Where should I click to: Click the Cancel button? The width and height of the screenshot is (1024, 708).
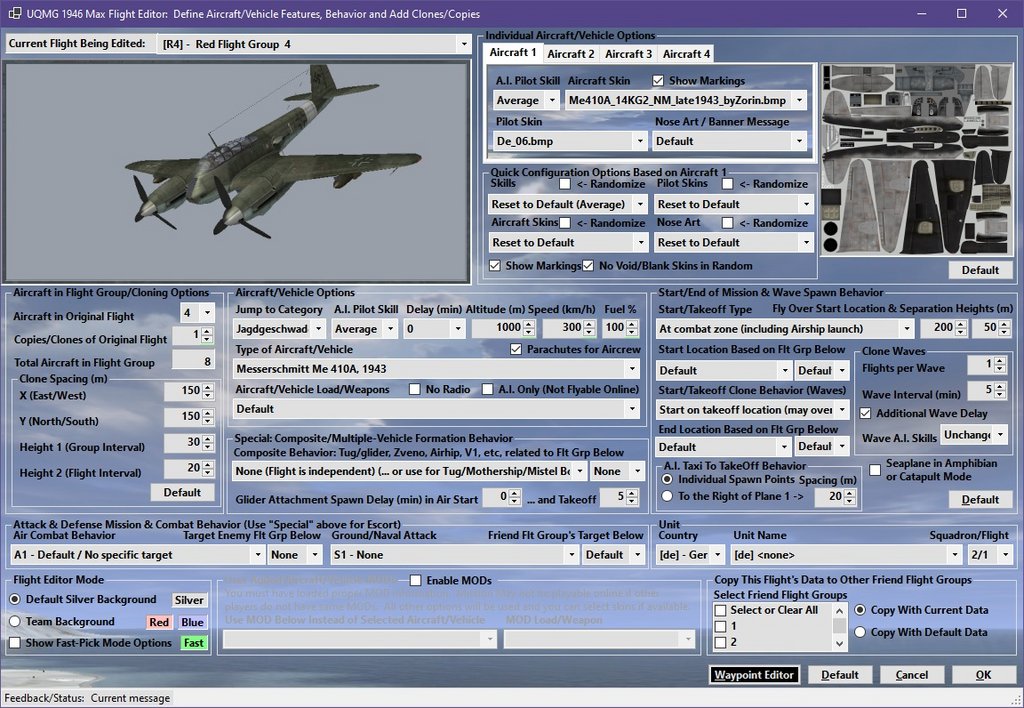click(x=912, y=675)
